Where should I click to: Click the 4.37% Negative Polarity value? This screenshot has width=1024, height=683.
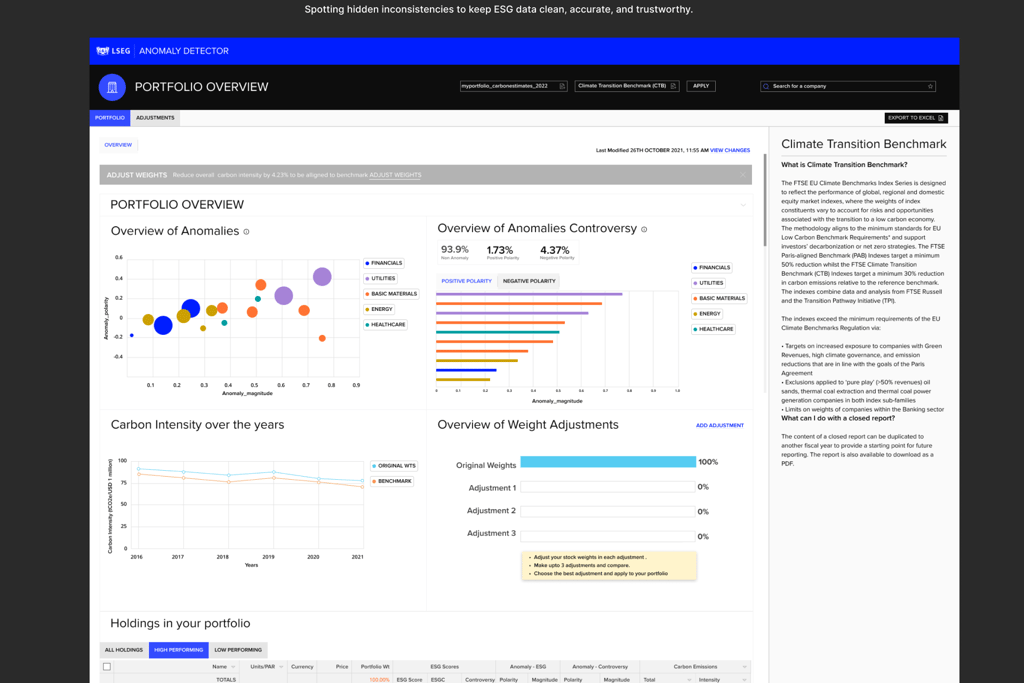[554, 250]
